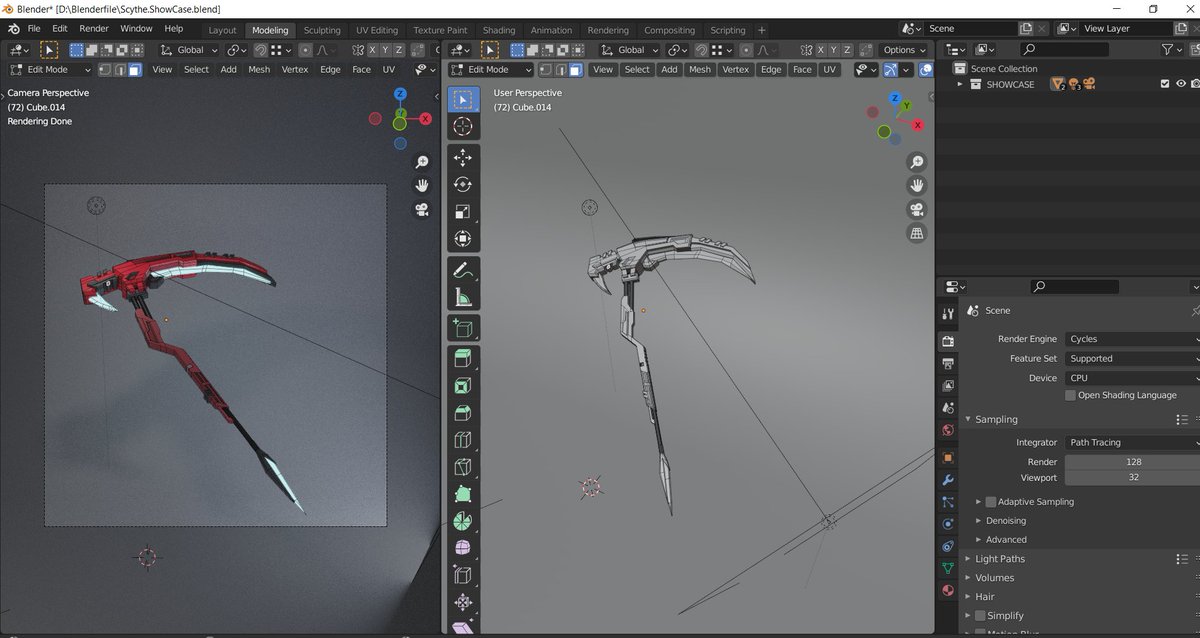Image resolution: width=1200 pixels, height=638 pixels.
Task: Open Face menu in right viewport
Action: tap(802, 70)
